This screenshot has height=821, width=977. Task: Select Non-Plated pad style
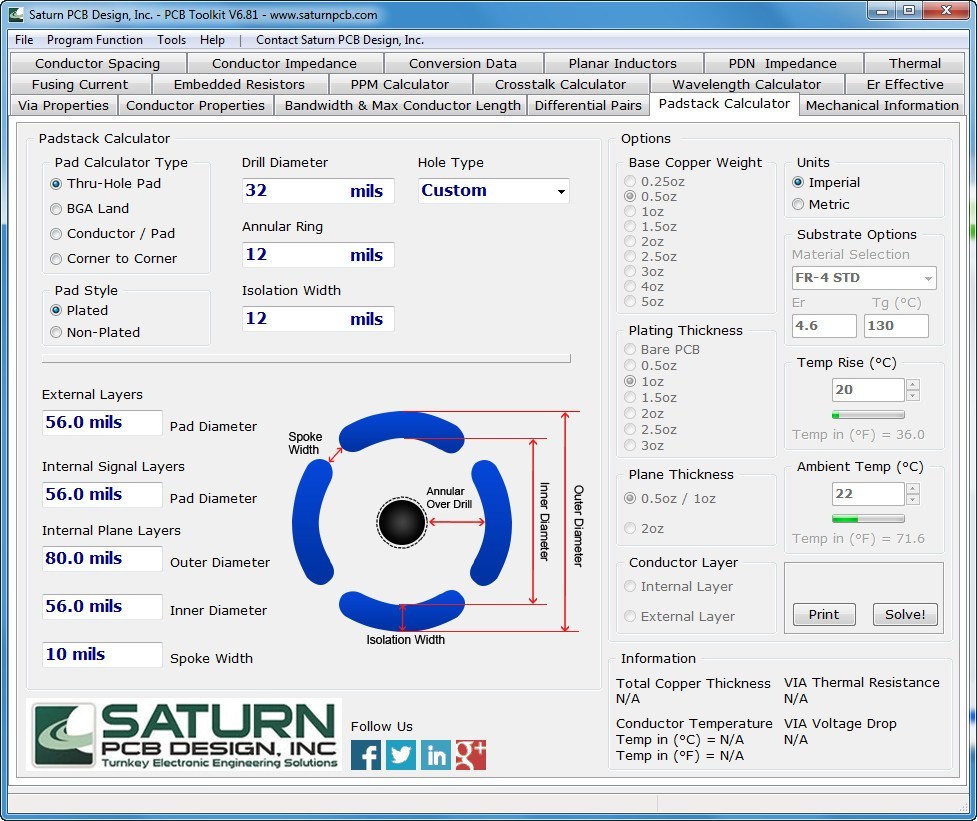(56, 332)
